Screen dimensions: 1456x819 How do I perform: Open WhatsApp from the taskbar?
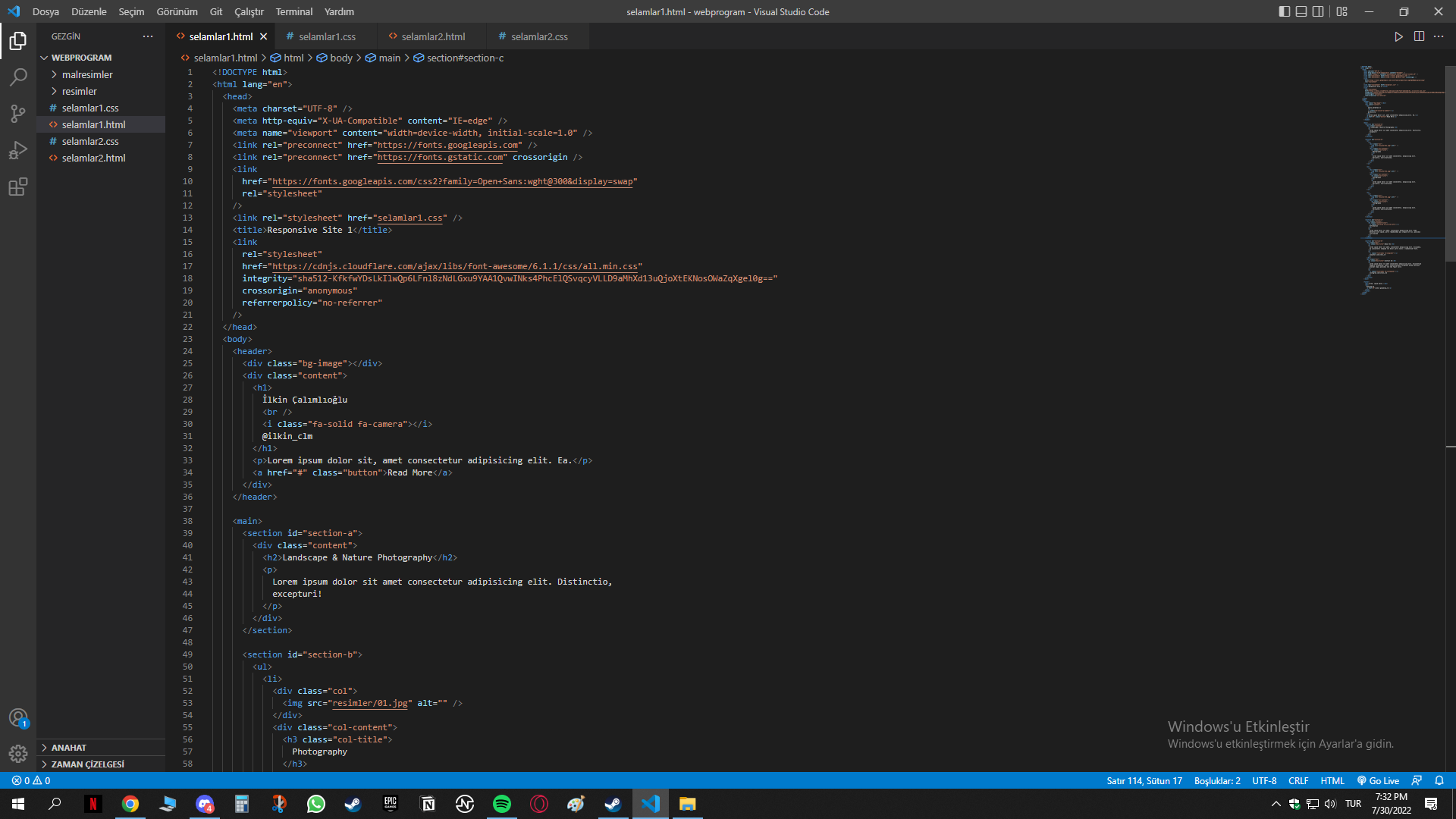[316, 804]
